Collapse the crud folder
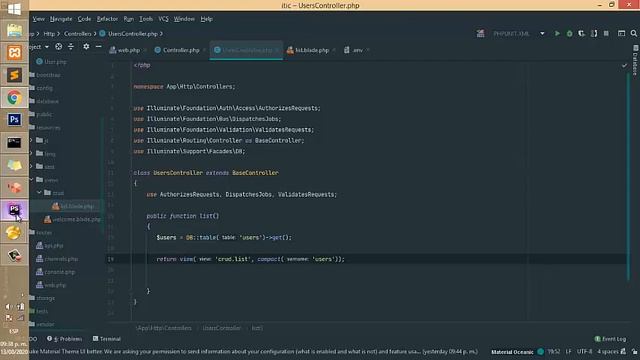Image resolution: width=640 pixels, height=360 pixels. point(39,192)
